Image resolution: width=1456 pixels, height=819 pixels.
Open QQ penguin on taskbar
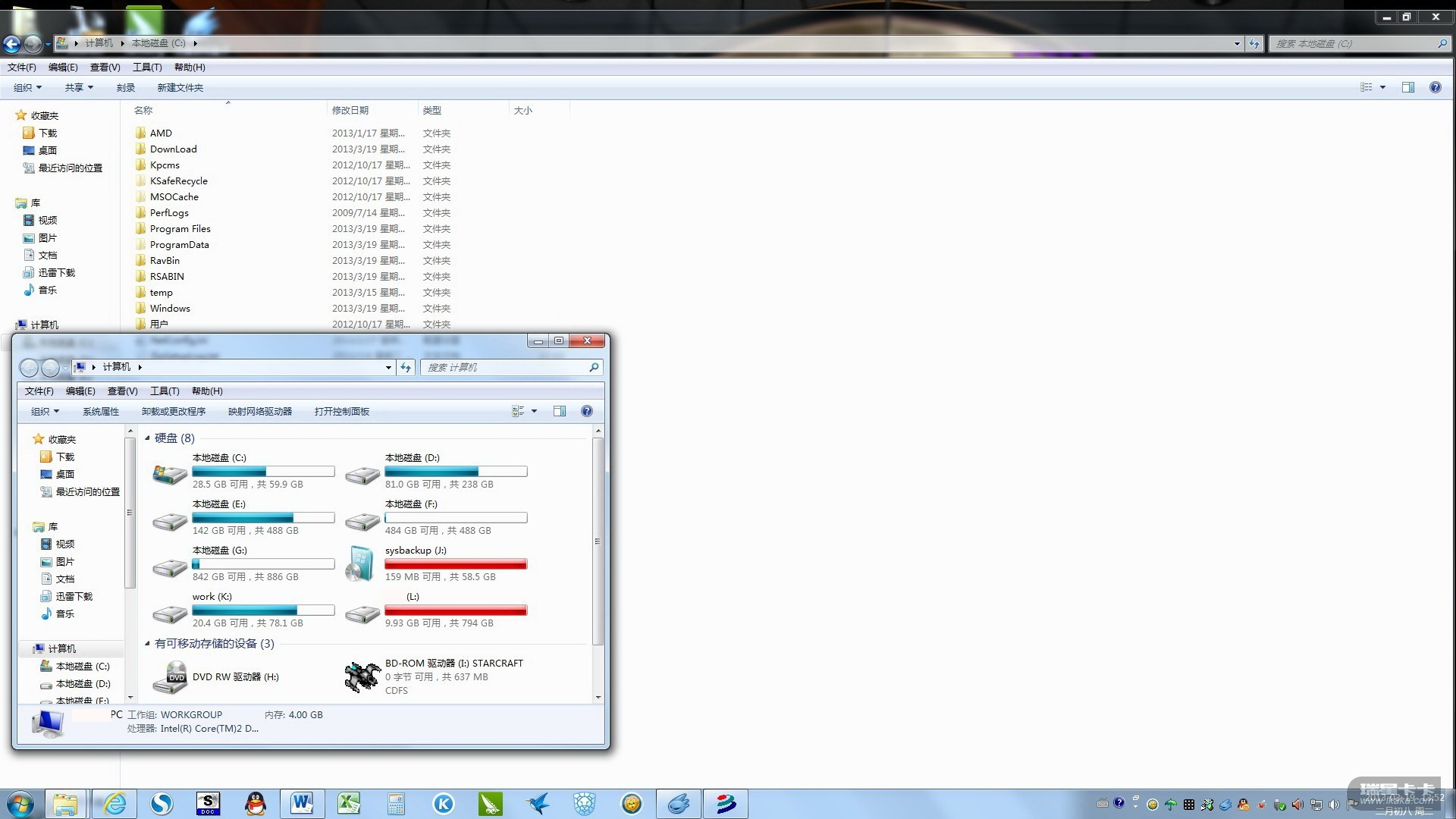tap(256, 803)
